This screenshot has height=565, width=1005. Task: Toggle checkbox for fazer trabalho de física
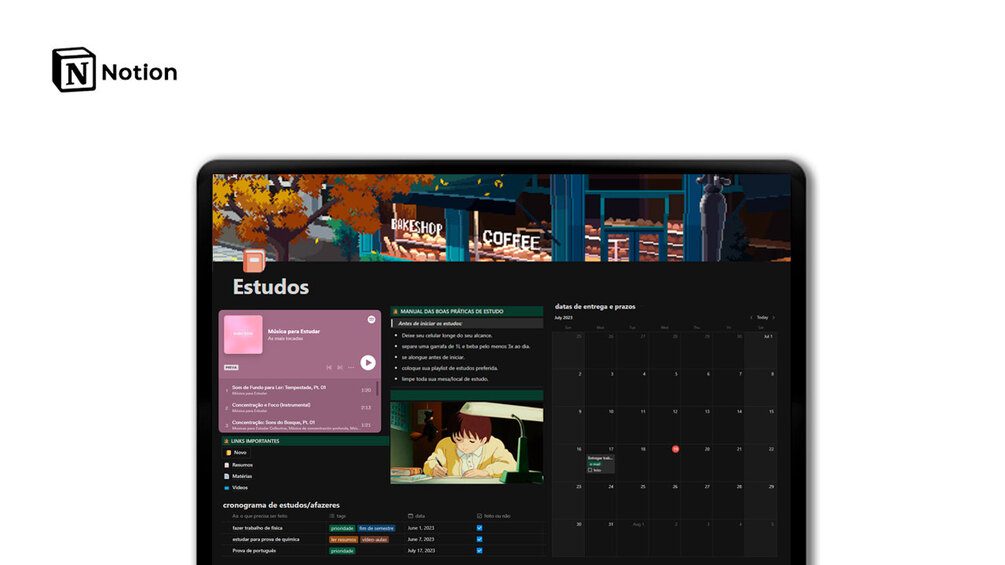[x=479, y=528]
